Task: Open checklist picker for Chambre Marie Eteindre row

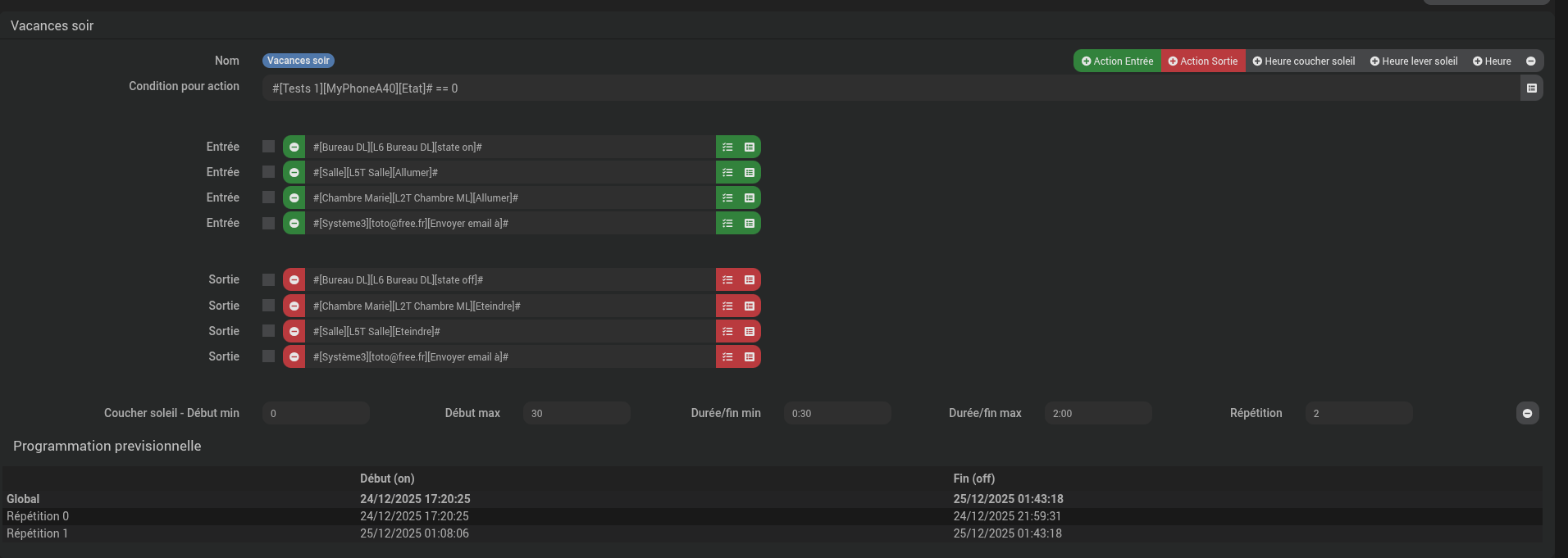Action: pos(727,306)
